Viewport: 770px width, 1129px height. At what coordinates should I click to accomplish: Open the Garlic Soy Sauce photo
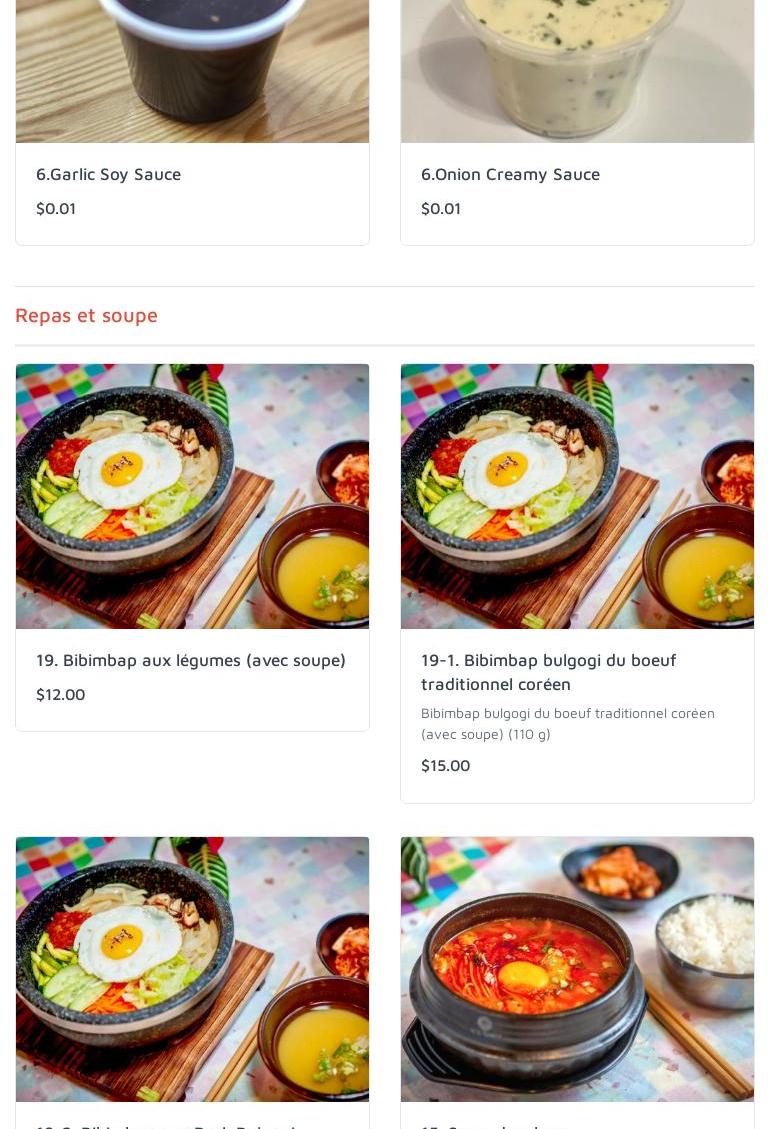tap(192, 70)
